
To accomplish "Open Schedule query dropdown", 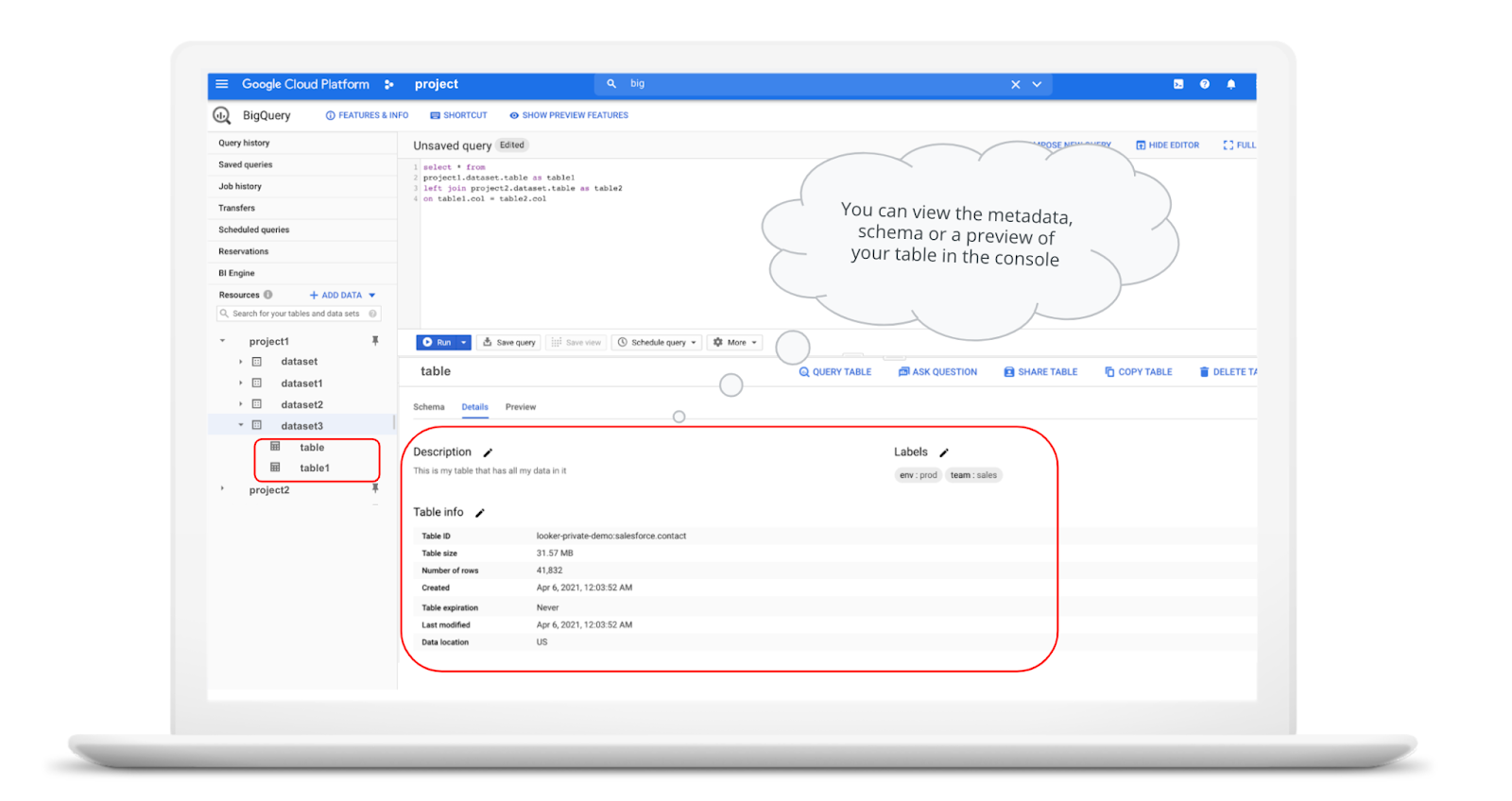I will tap(657, 342).
